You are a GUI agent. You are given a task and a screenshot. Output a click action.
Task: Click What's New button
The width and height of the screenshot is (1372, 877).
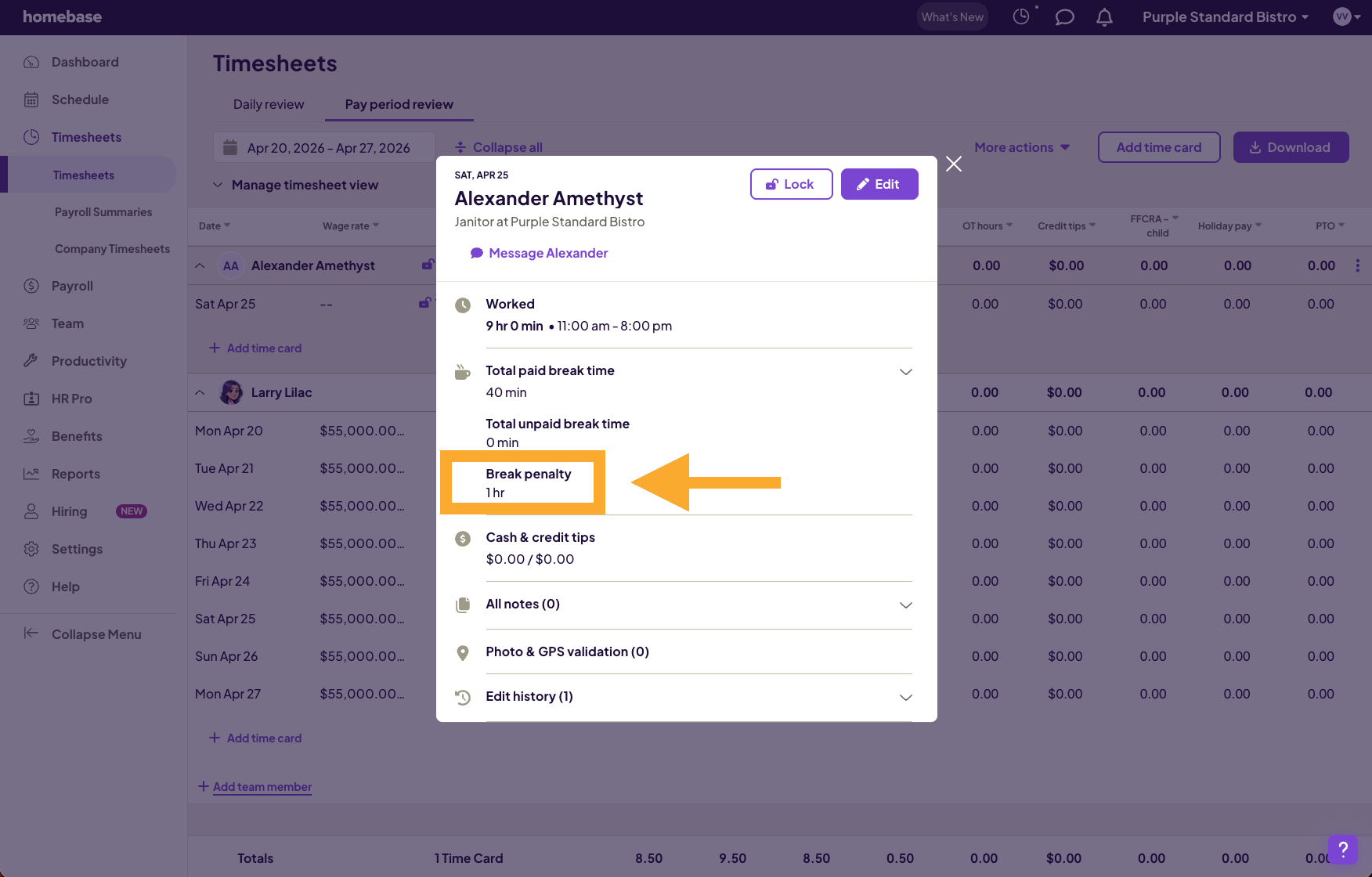[952, 16]
